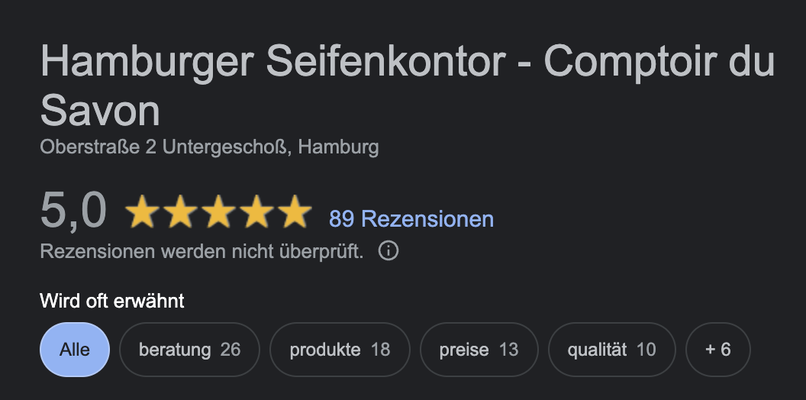The width and height of the screenshot is (806, 400).
Task: Click the second yellow rating star
Action: click(180, 211)
